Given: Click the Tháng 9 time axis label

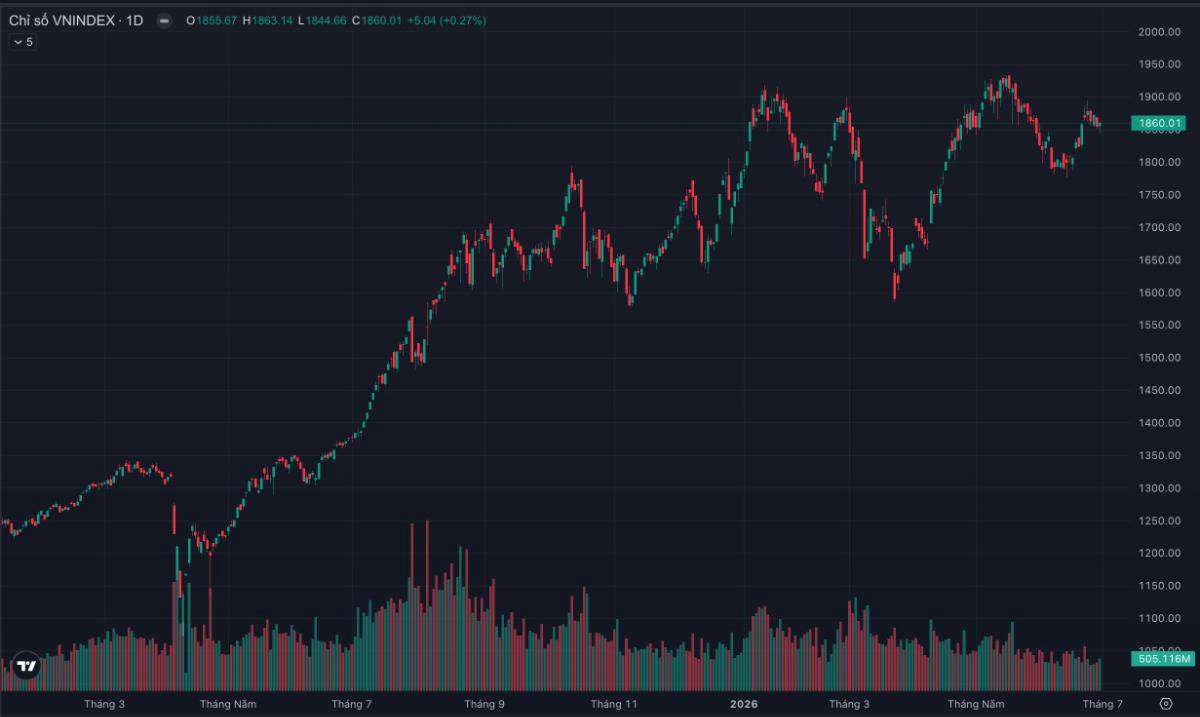Looking at the screenshot, I should point(485,704).
